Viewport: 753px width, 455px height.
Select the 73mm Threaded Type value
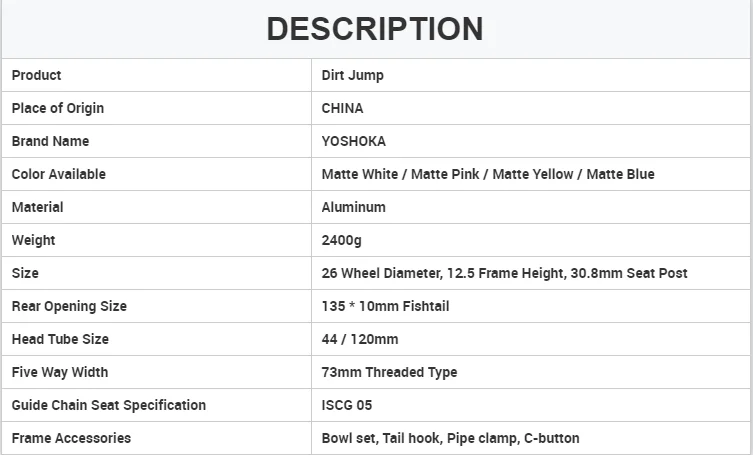click(x=389, y=372)
